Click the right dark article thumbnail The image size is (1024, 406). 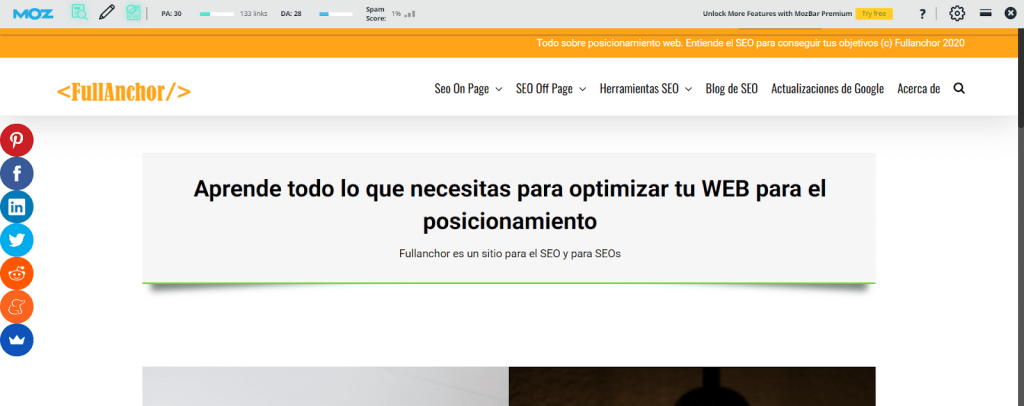[692, 386]
